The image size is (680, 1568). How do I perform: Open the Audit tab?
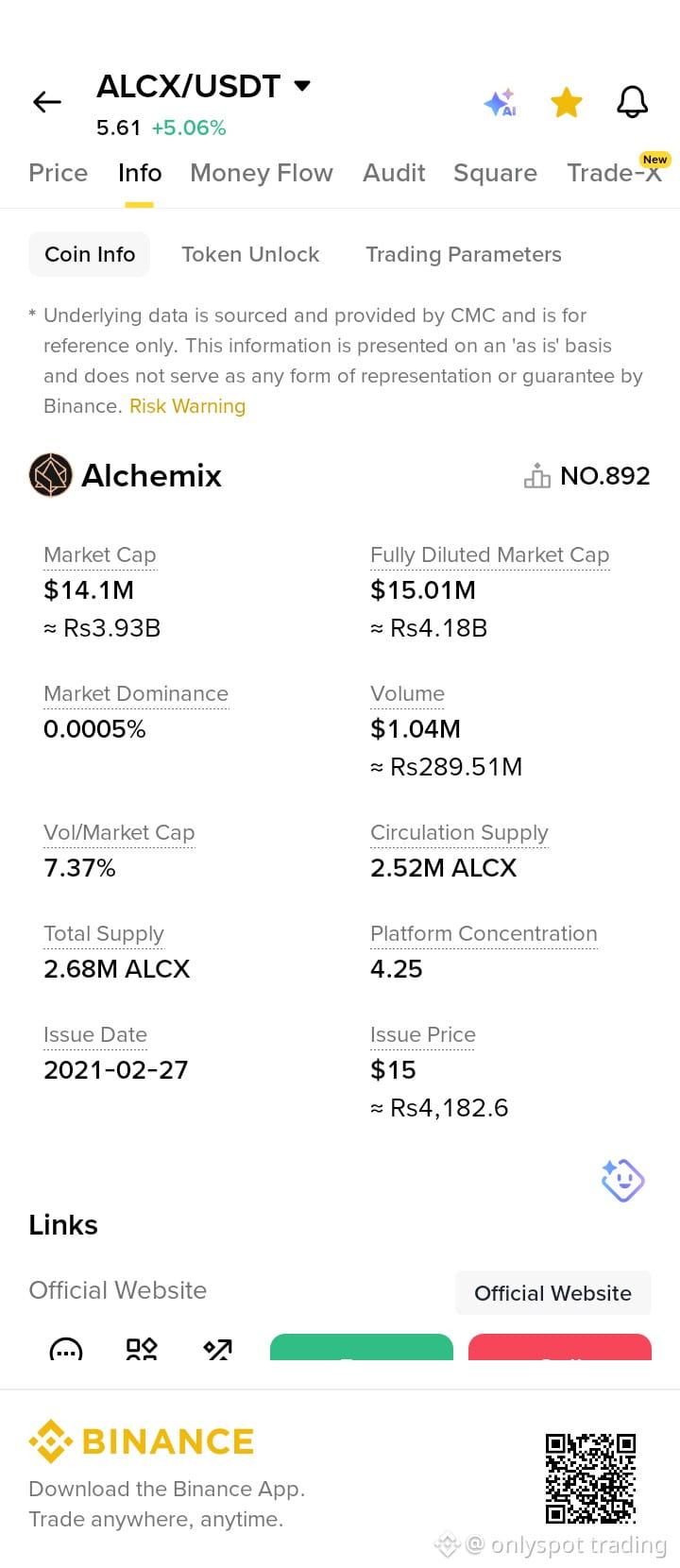click(x=394, y=173)
